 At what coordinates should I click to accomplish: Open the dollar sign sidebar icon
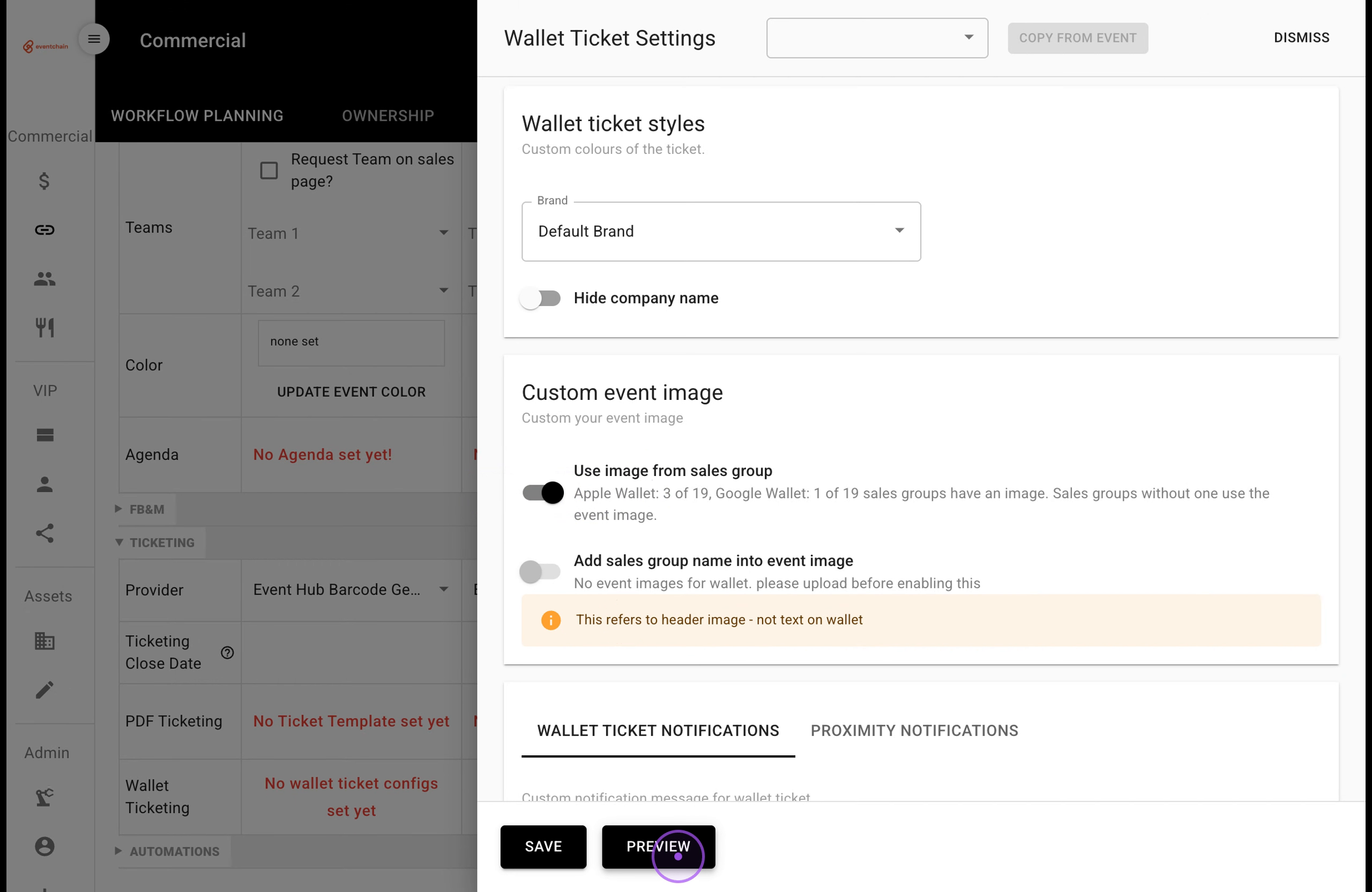44,181
